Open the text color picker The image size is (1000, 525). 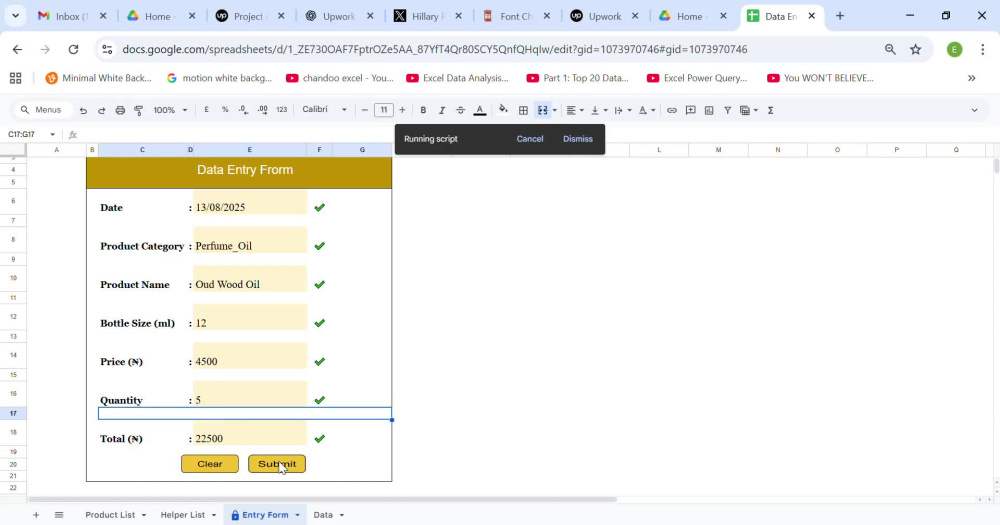click(x=480, y=110)
